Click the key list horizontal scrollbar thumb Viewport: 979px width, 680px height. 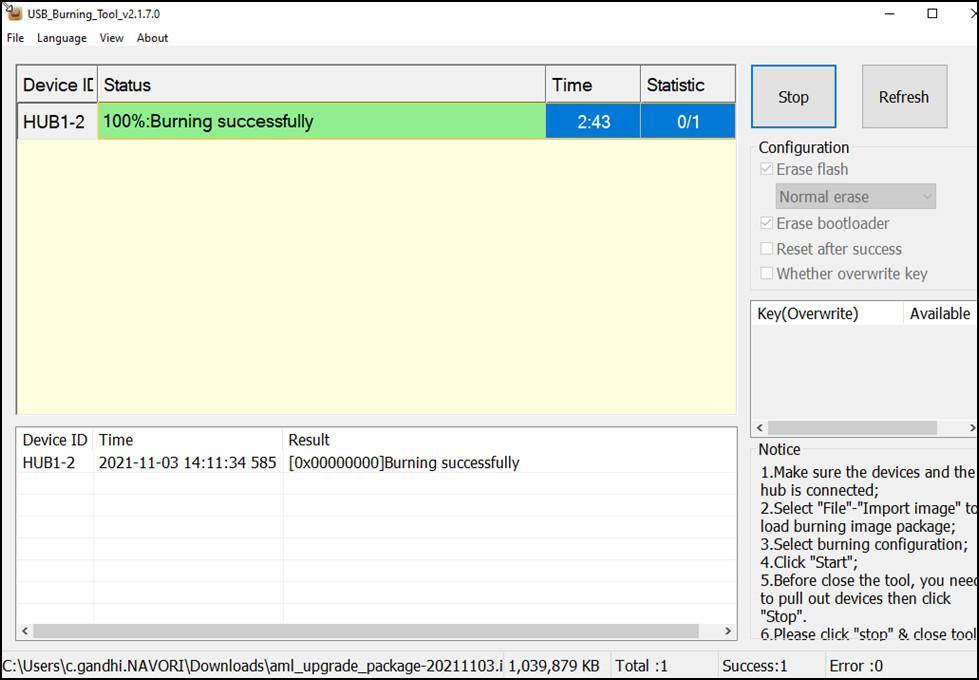pyautogui.click(x=852, y=428)
